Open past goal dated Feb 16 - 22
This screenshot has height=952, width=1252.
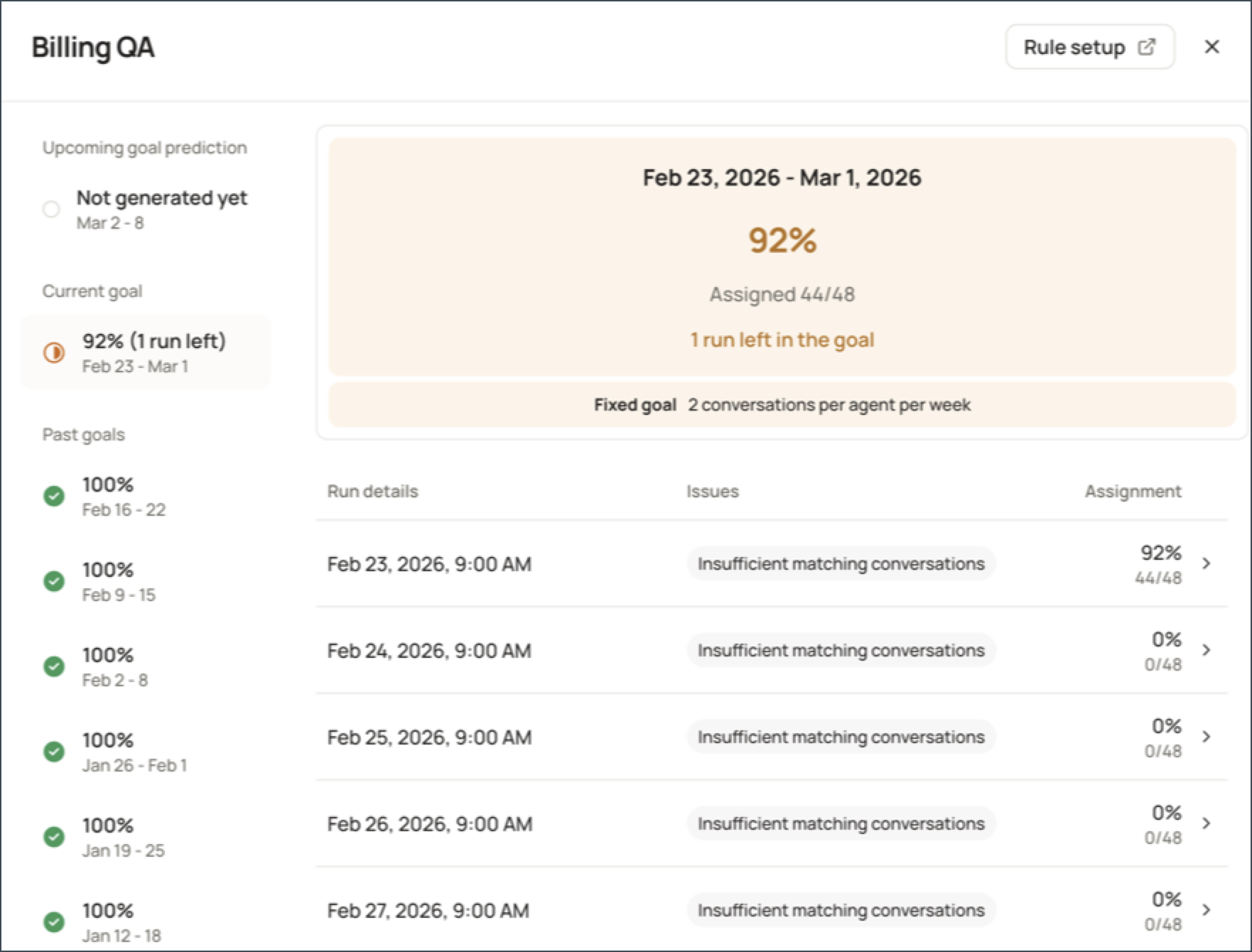click(146, 496)
